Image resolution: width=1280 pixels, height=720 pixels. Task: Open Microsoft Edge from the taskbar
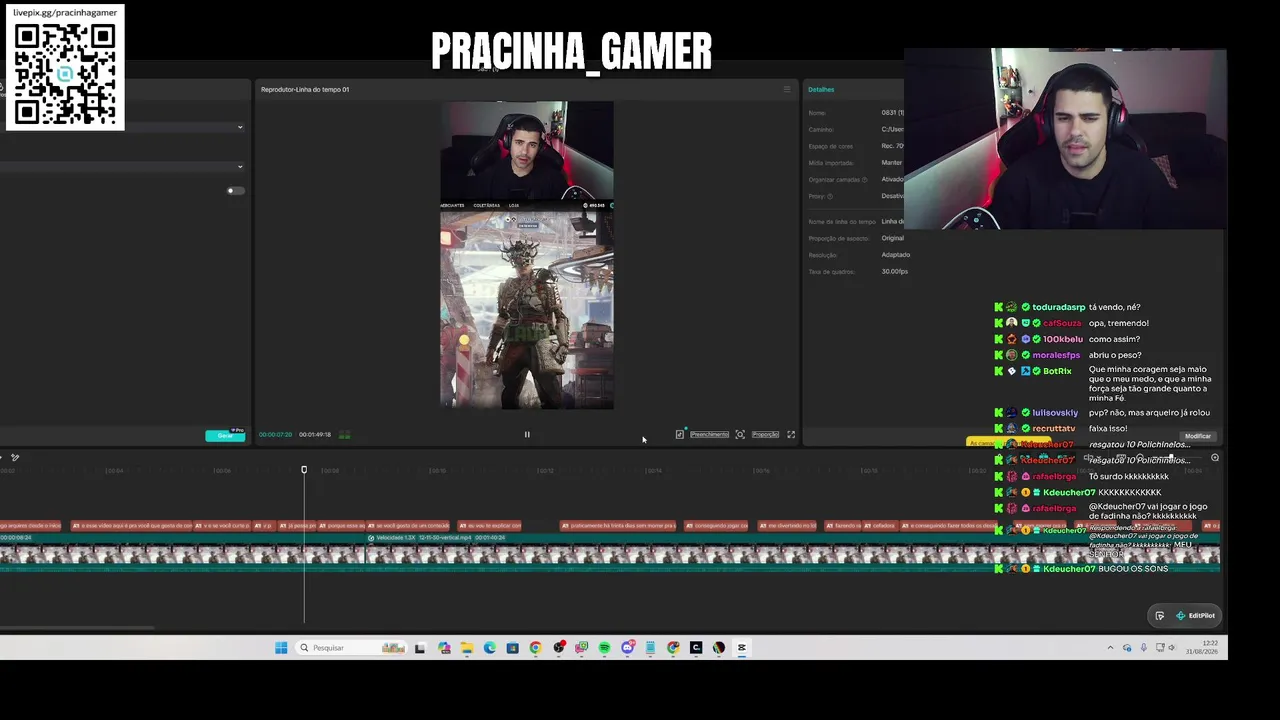click(490, 648)
